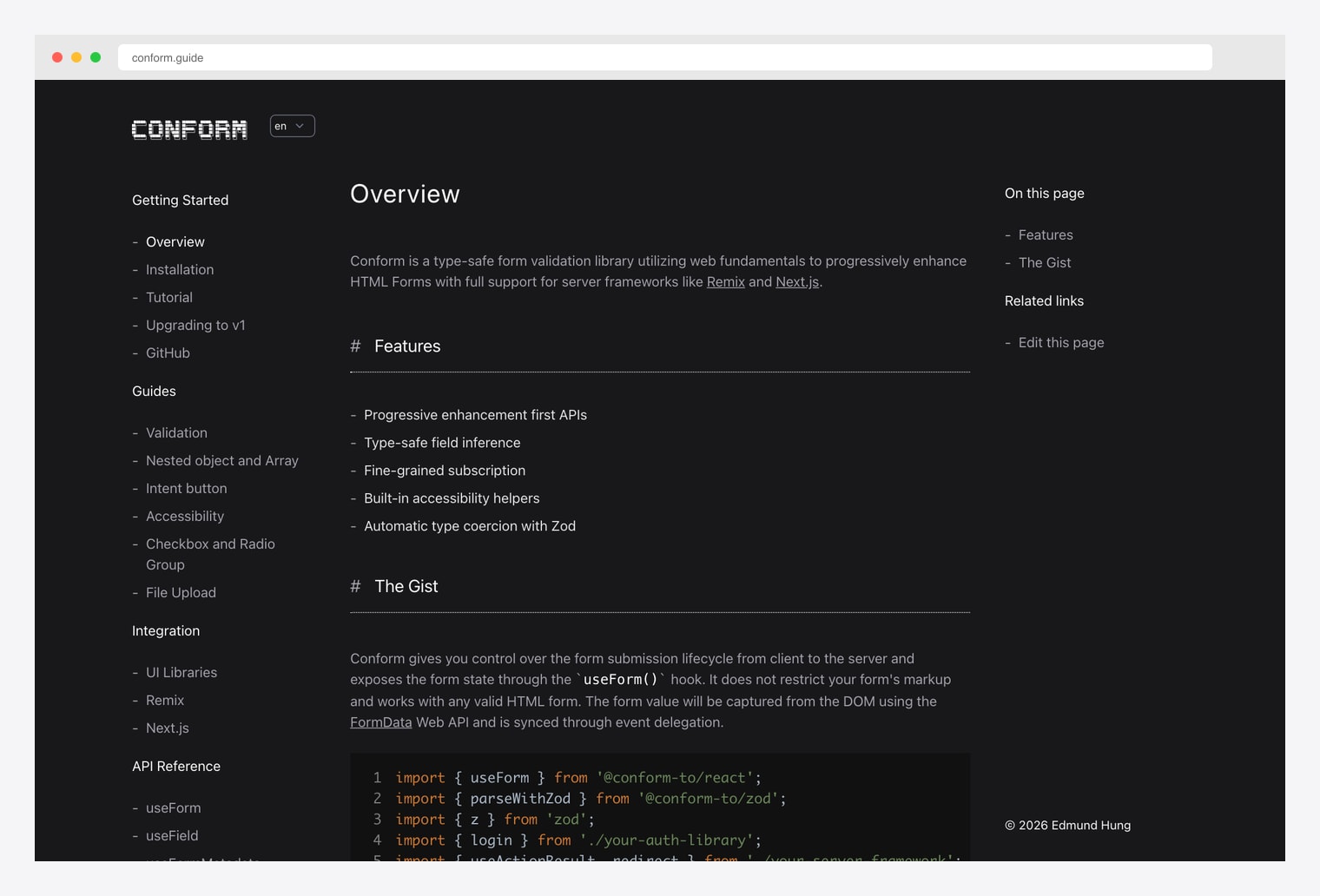Viewport: 1320px width, 896px height.
Task: Visit the GitHub link in sidebar
Action: click(168, 352)
